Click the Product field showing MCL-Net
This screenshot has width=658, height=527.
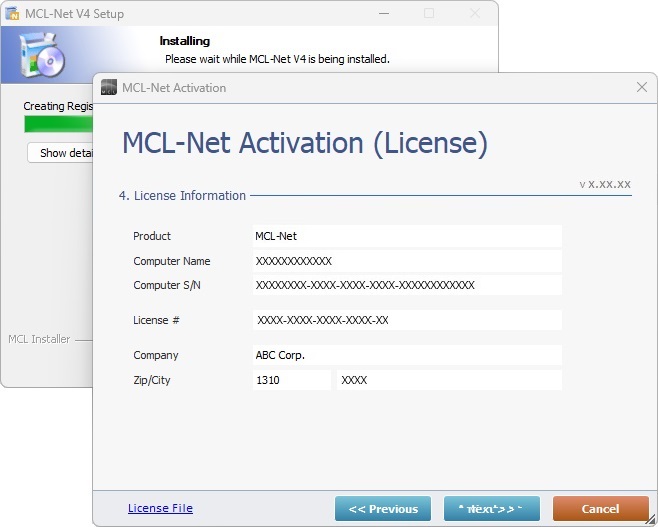407,236
